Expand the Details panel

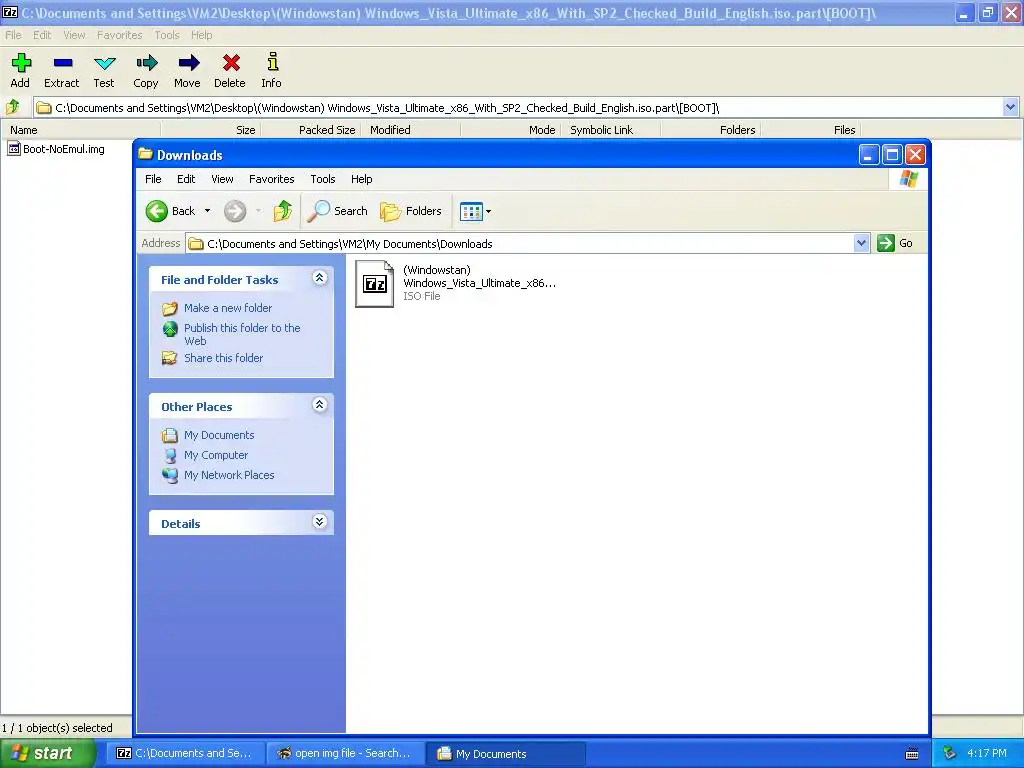coord(319,522)
